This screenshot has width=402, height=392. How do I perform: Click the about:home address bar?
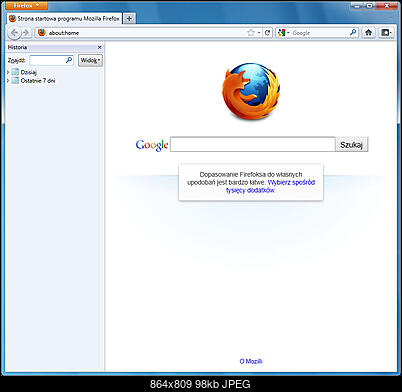(147, 33)
